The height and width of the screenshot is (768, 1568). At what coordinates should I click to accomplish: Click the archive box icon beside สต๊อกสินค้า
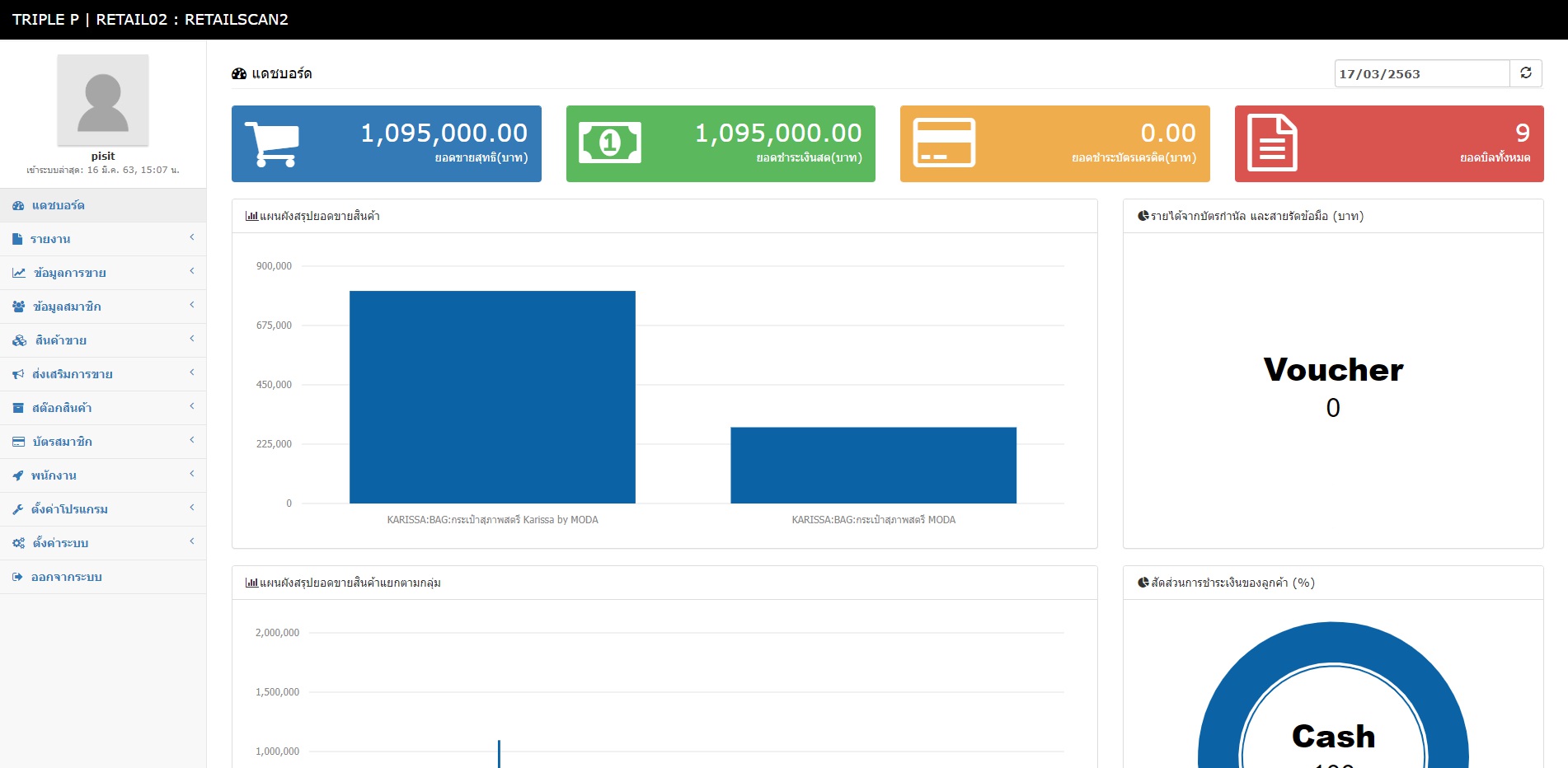pos(18,408)
